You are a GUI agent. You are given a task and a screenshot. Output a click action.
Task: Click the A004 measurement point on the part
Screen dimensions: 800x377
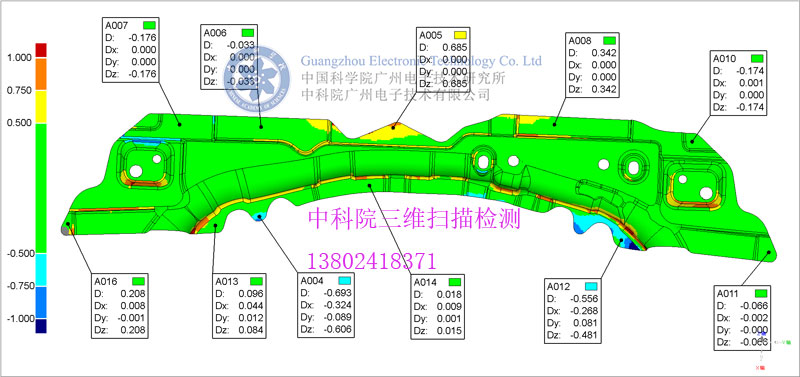click(x=259, y=217)
